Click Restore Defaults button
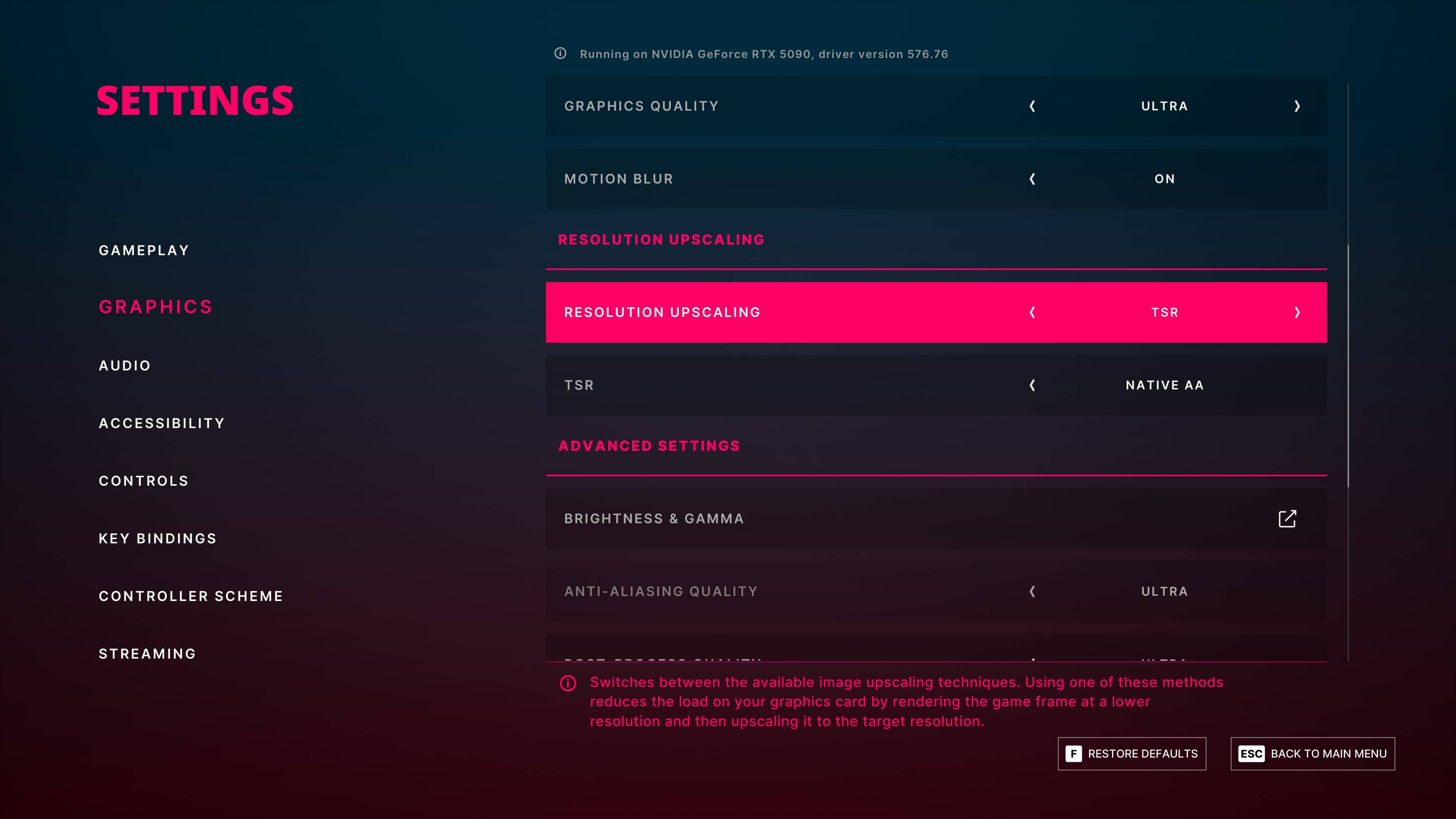1456x819 pixels. point(1131,753)
